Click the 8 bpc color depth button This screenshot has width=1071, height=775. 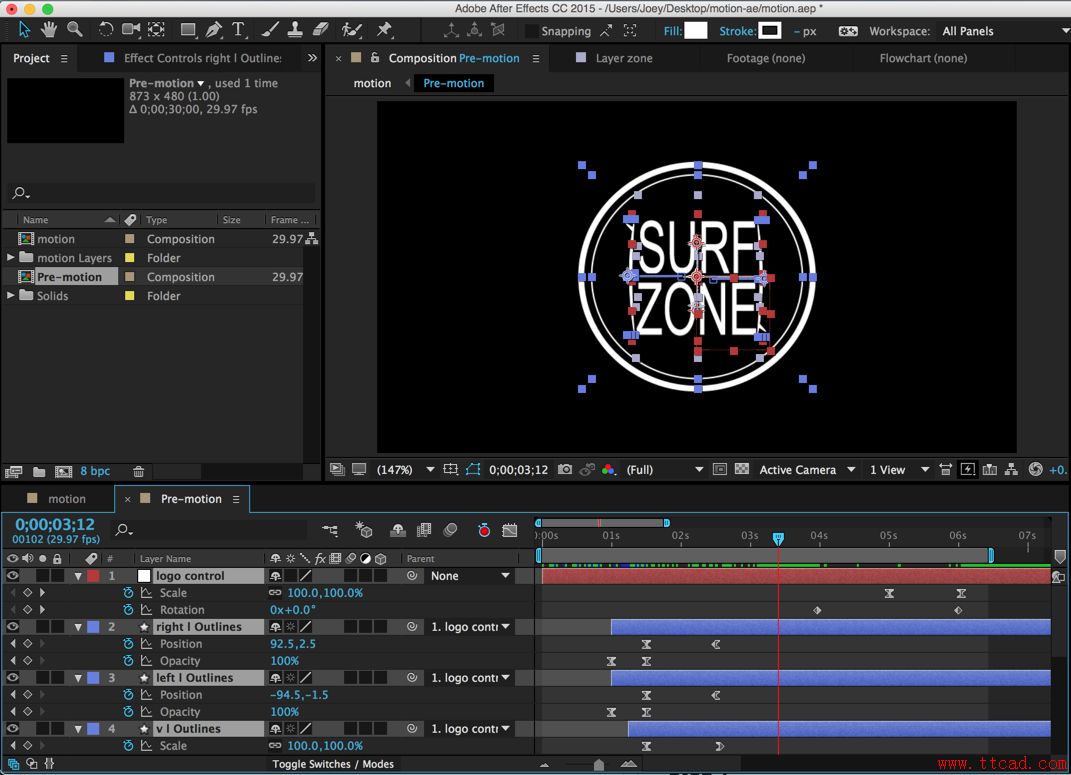click(x=96, y=472)
